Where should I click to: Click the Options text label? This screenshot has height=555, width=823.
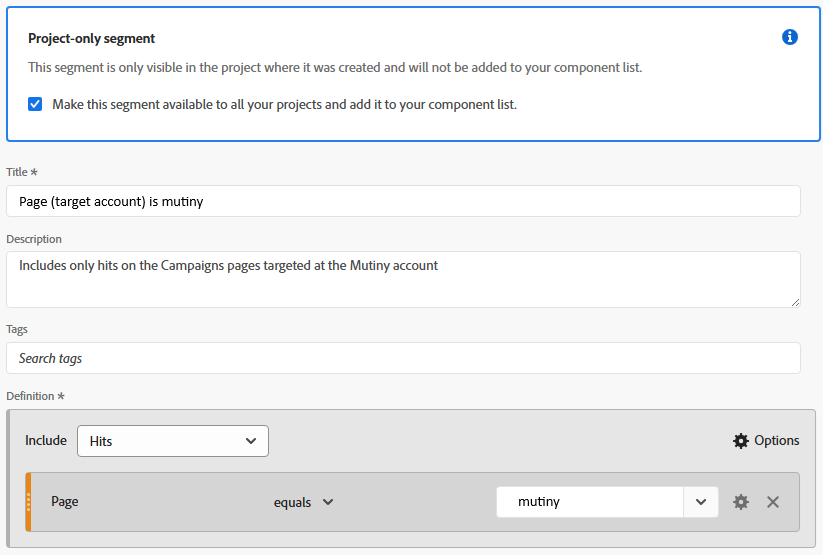[x=777, y=441]
